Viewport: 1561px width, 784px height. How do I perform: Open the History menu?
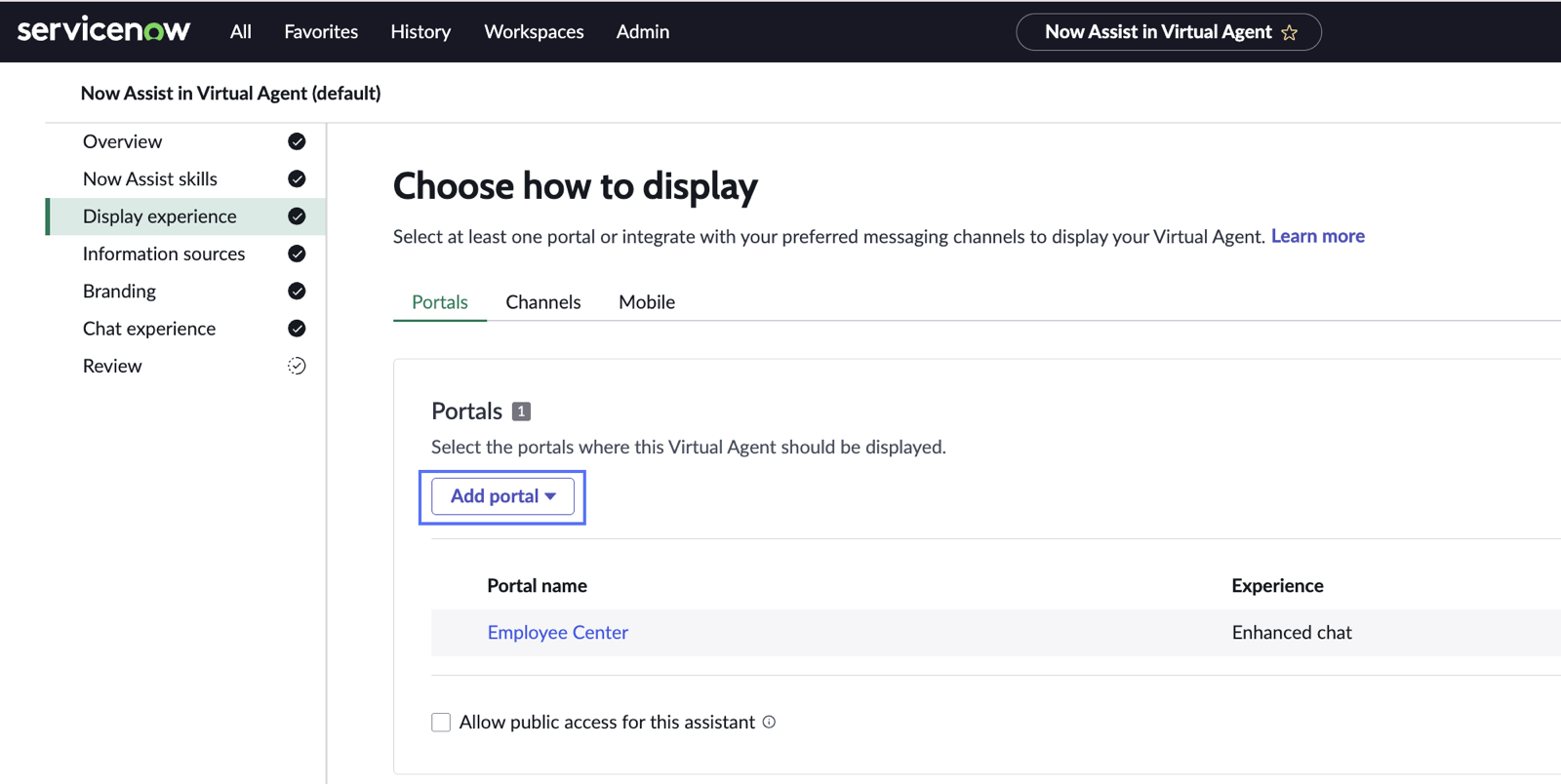[420, 31]
